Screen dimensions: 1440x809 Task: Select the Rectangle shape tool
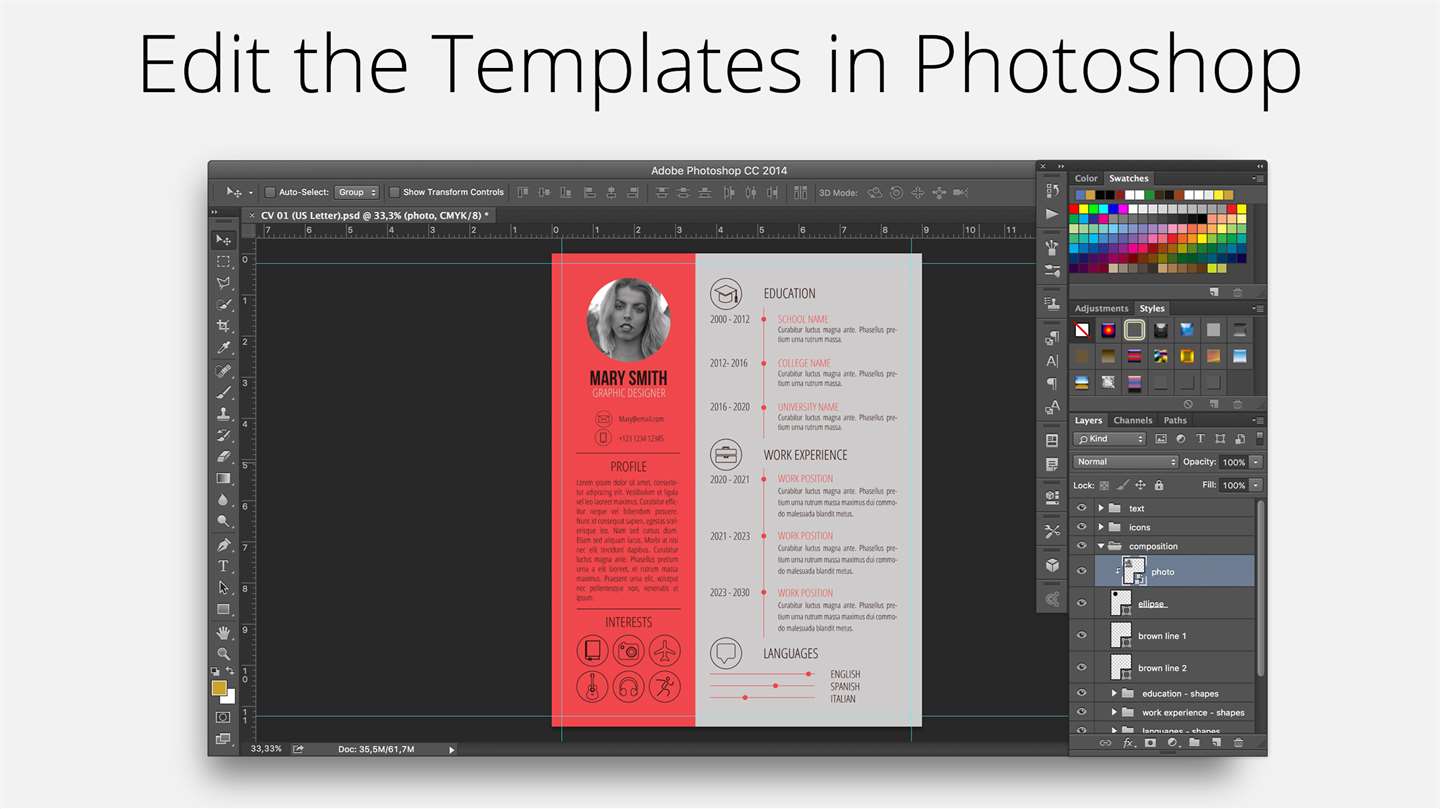223,609
